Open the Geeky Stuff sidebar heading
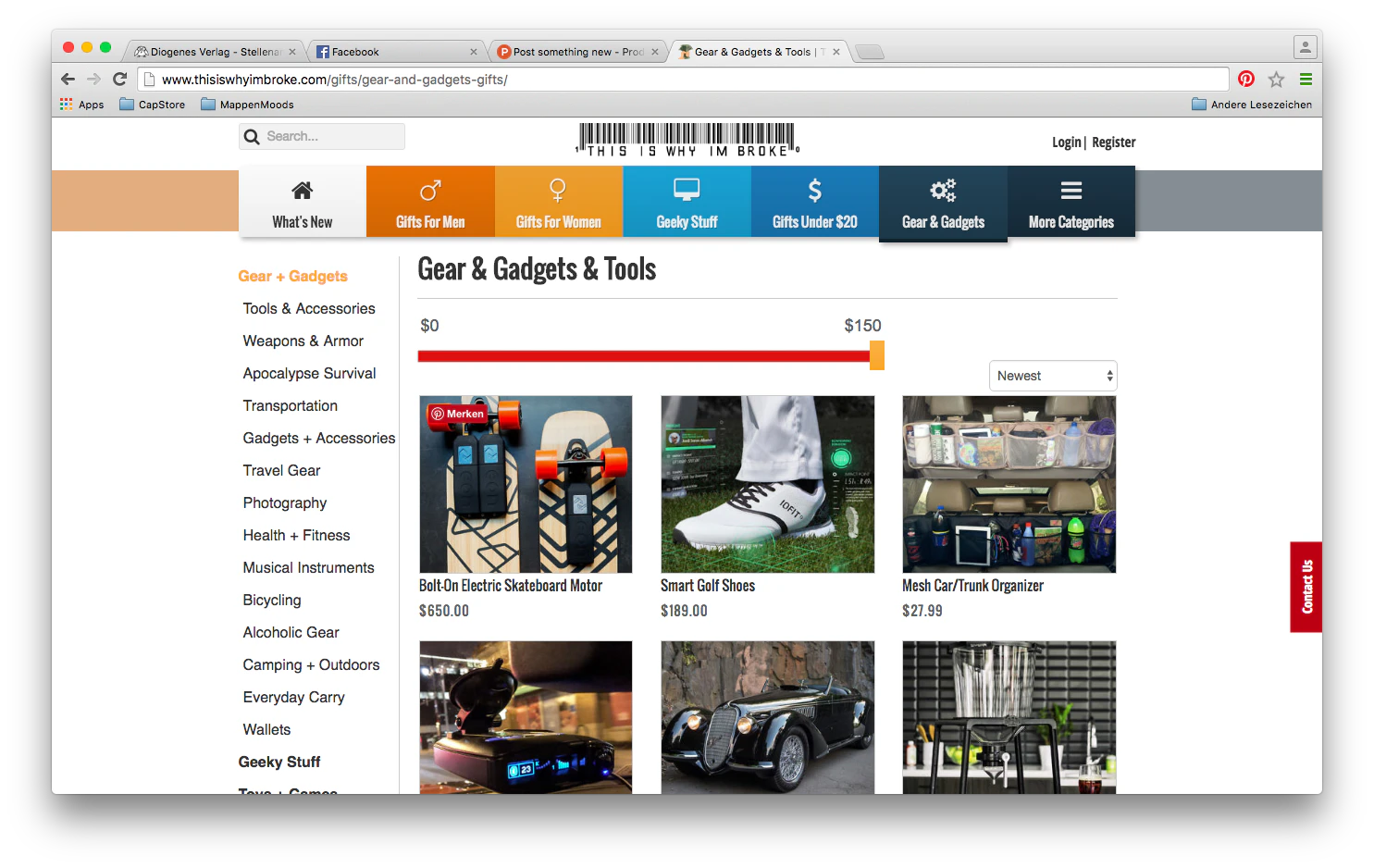The image size is (1374, 868). [279, 763]
